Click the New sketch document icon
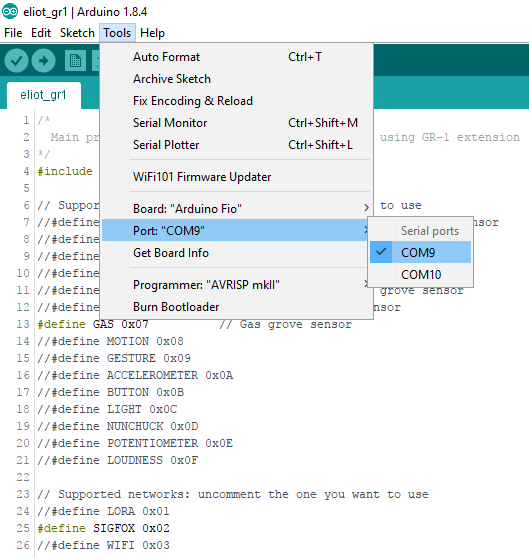The image size is (529, 558). 75,61
